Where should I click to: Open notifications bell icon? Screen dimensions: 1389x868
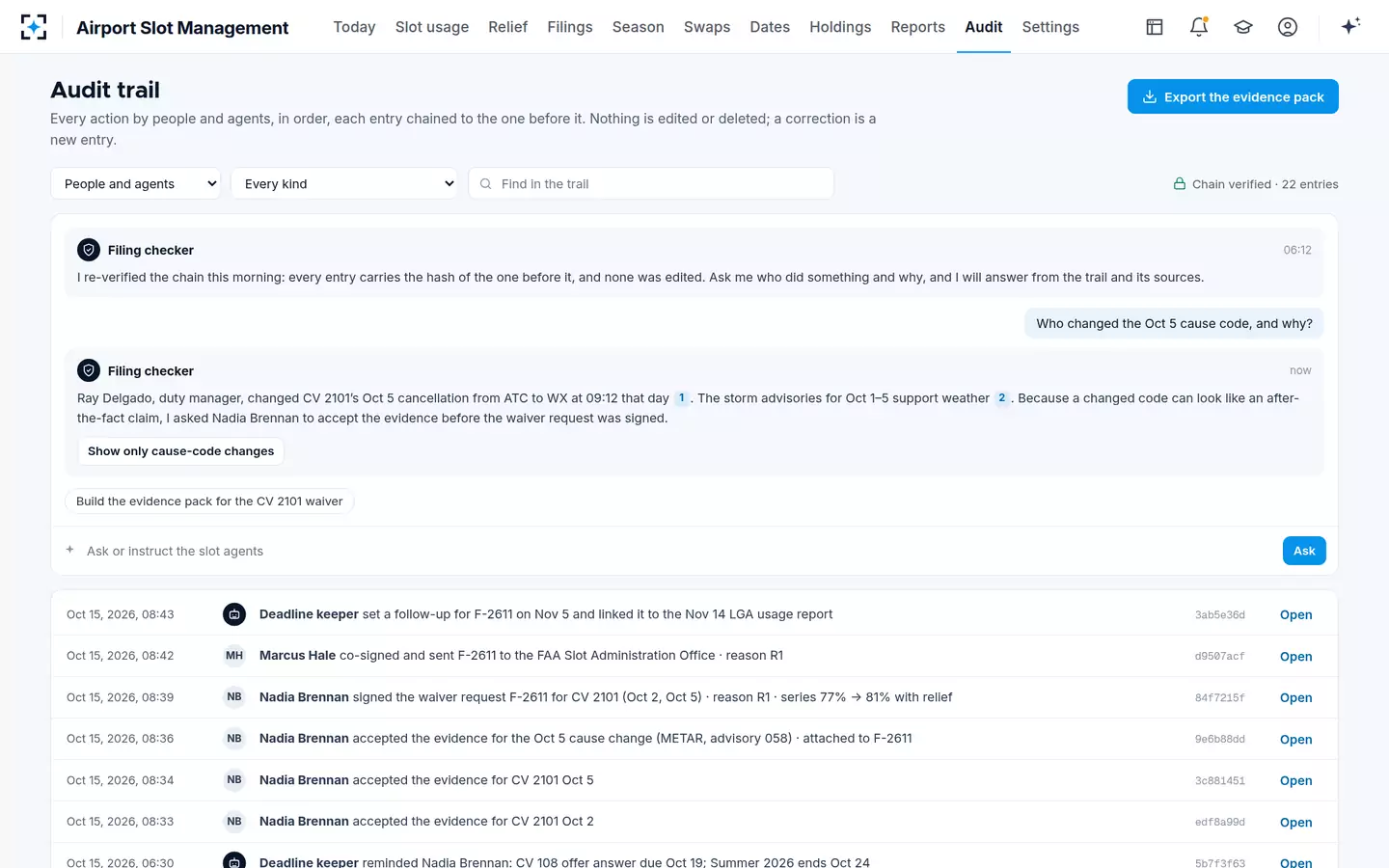pyautogui.click(x=1199, y=27)
